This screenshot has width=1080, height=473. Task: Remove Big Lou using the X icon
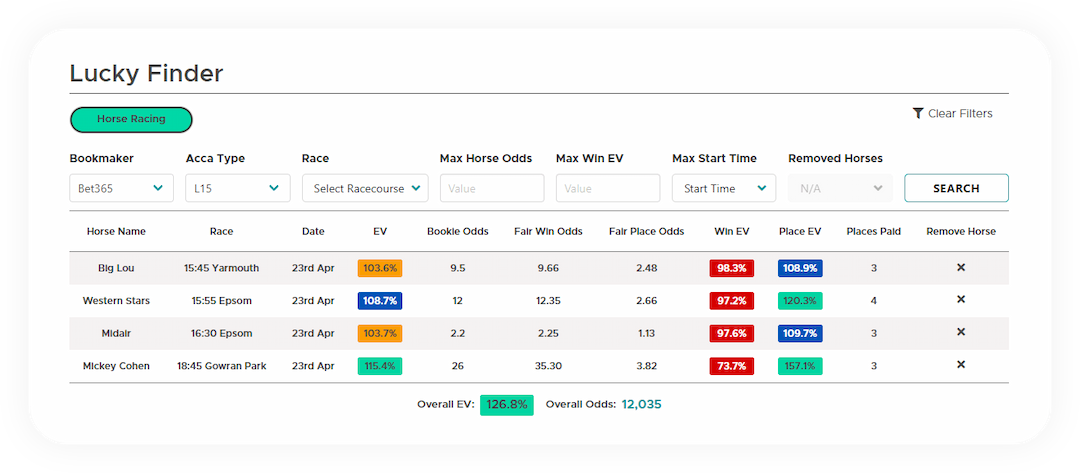click(961, 268)
